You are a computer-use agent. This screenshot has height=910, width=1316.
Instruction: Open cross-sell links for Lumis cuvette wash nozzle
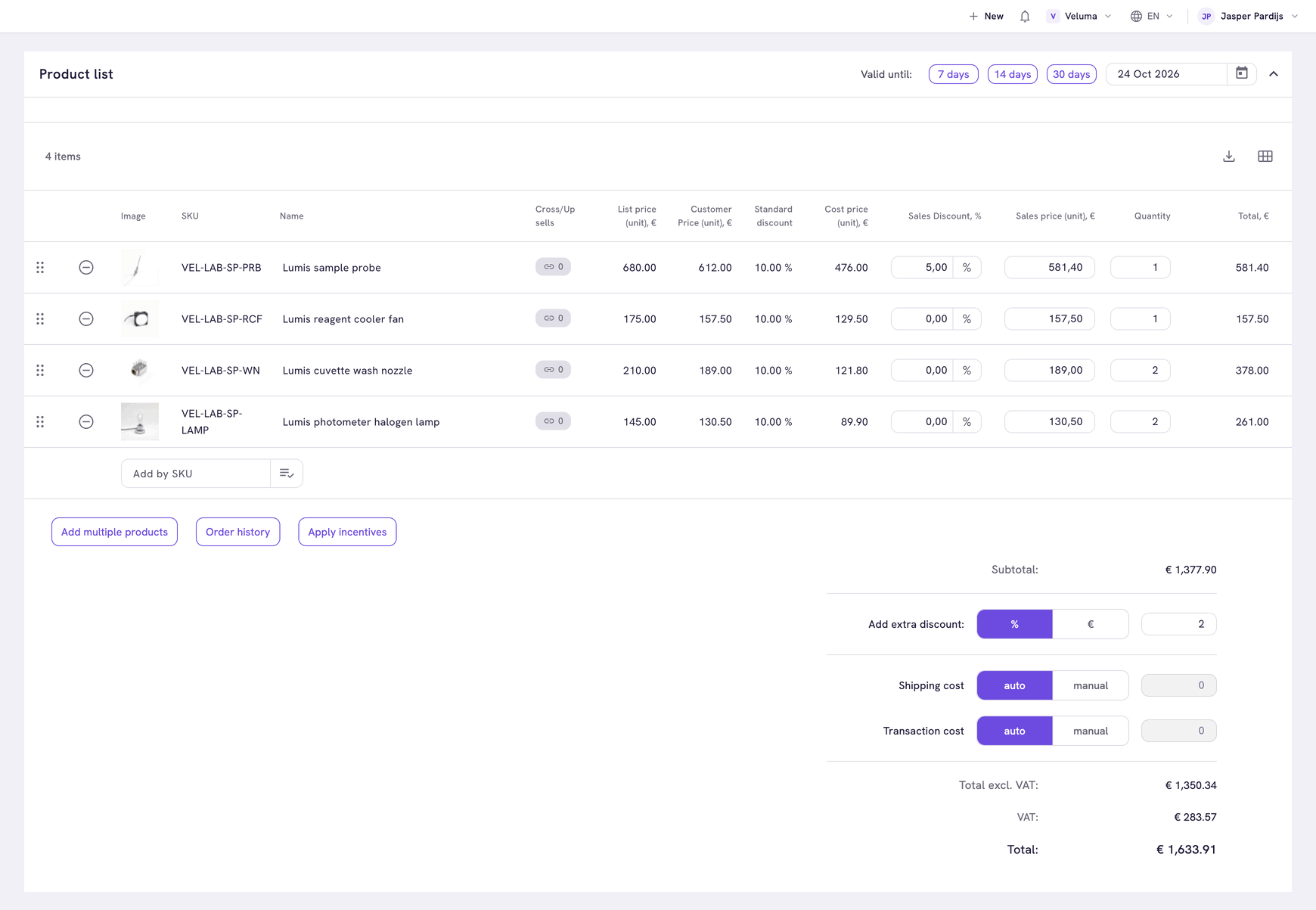553,369
